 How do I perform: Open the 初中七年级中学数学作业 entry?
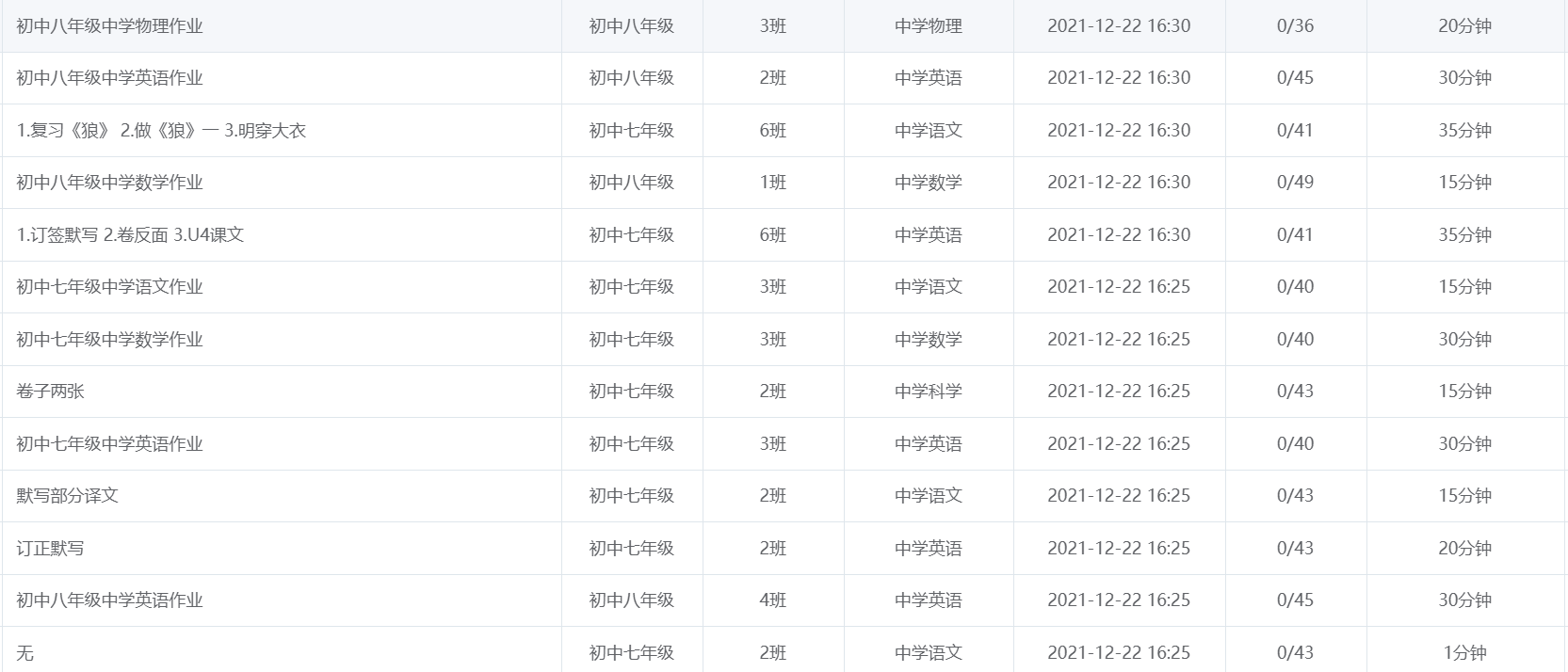click(x=109, y=340)
